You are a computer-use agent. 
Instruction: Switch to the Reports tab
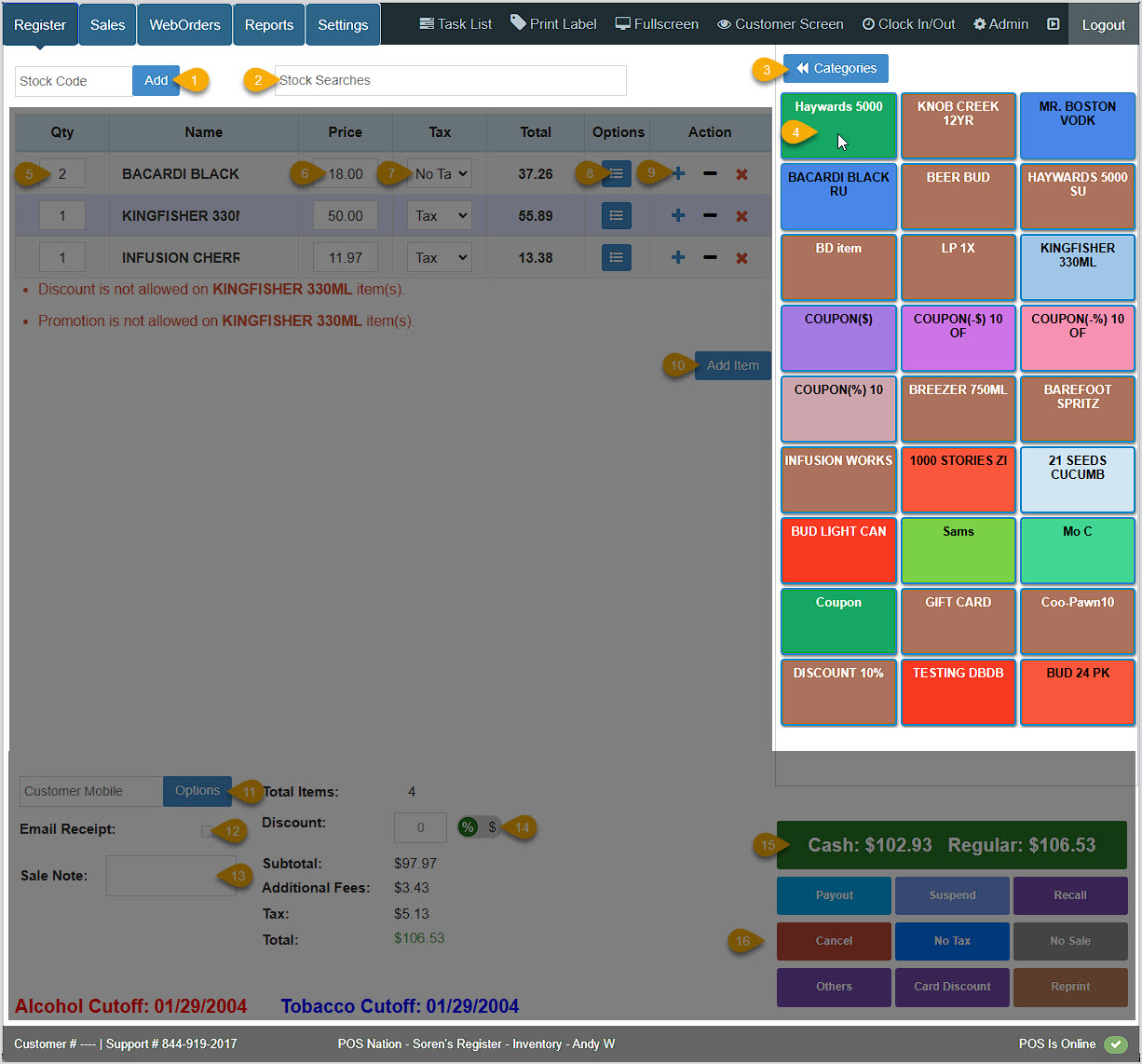point(269,25)
